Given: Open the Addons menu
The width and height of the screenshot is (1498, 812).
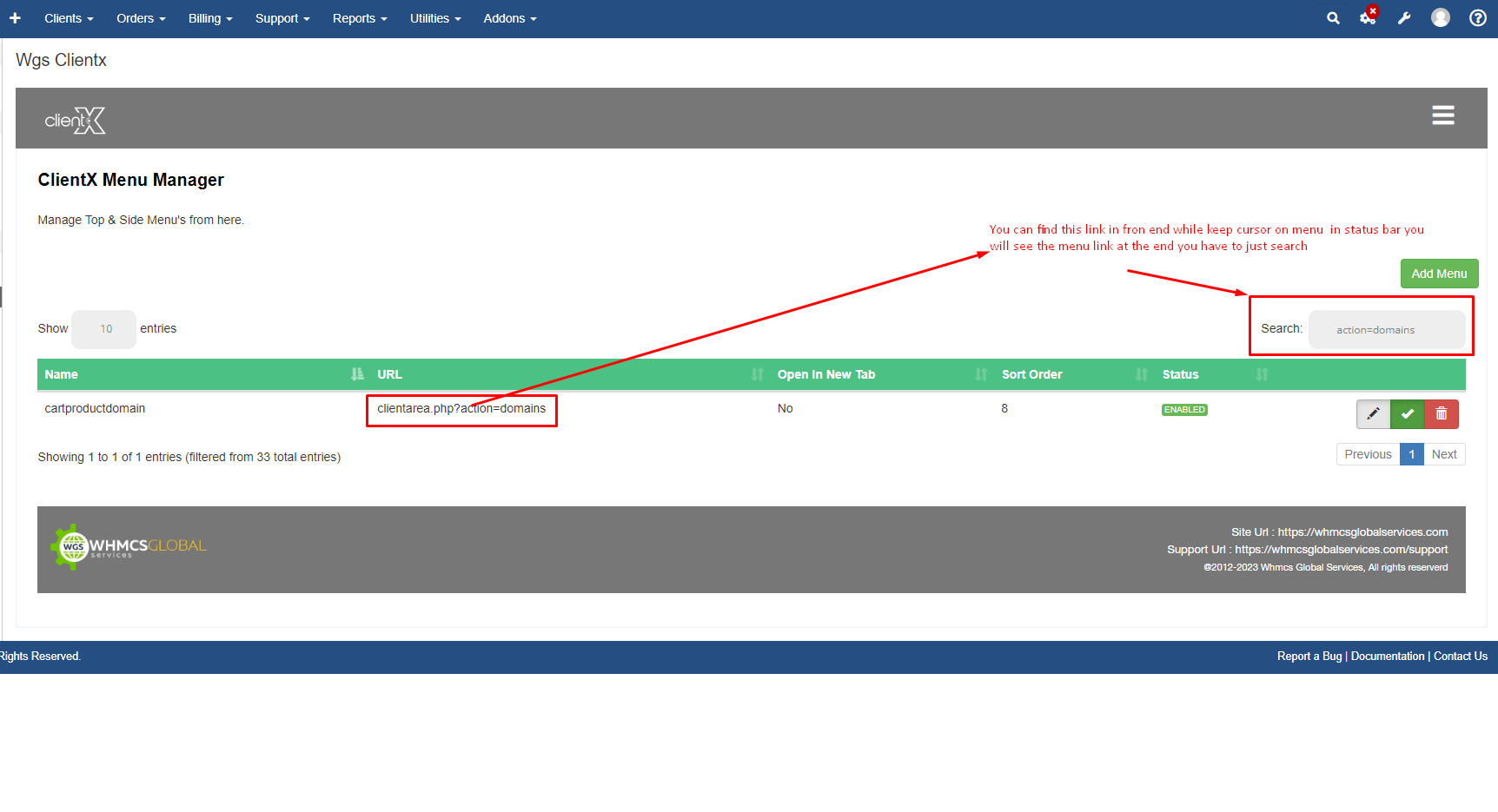Looking at the screenshot, I should pyautogui.click(x=510, y=18).
